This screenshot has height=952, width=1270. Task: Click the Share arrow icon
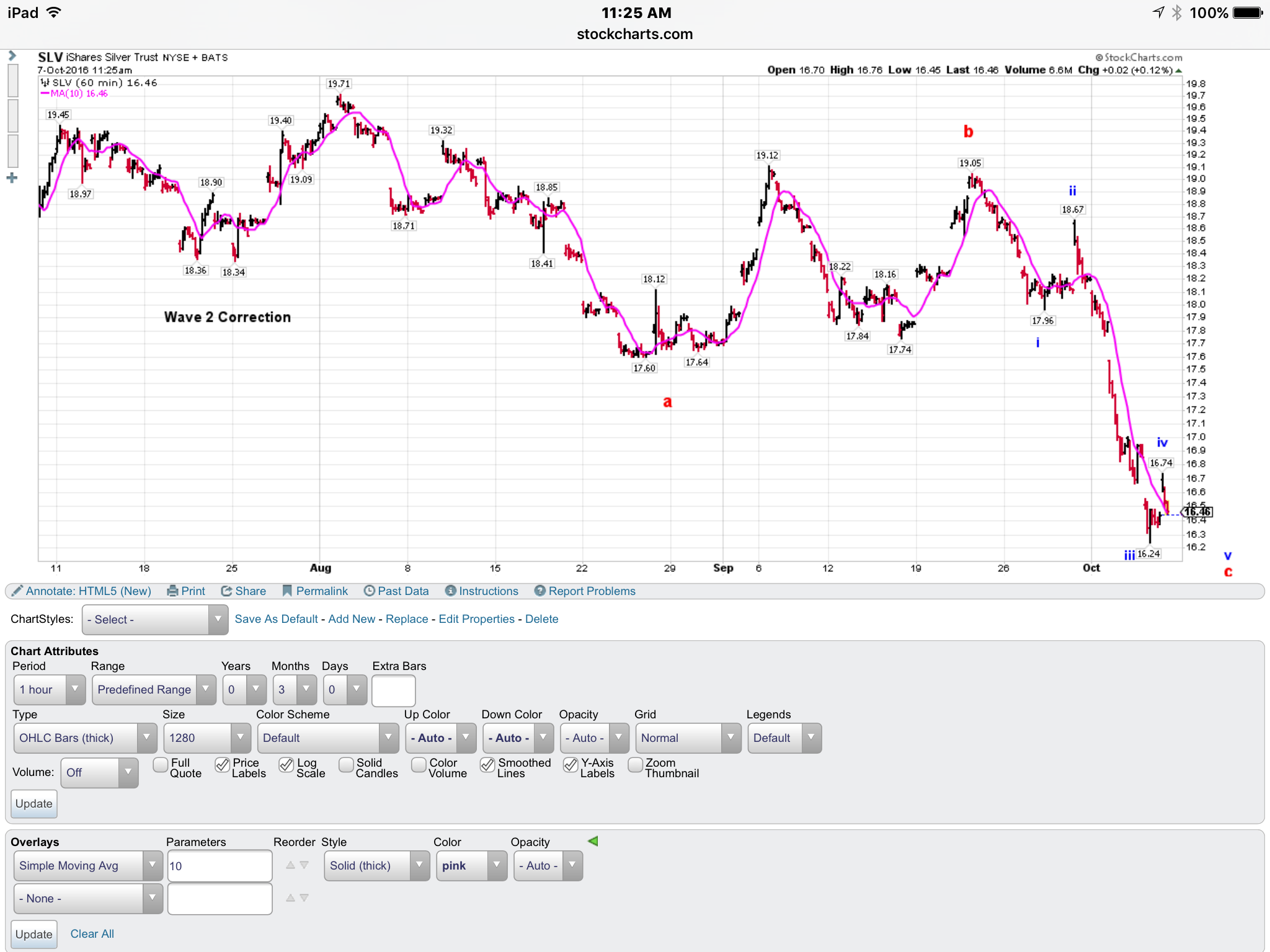[227, 591]
